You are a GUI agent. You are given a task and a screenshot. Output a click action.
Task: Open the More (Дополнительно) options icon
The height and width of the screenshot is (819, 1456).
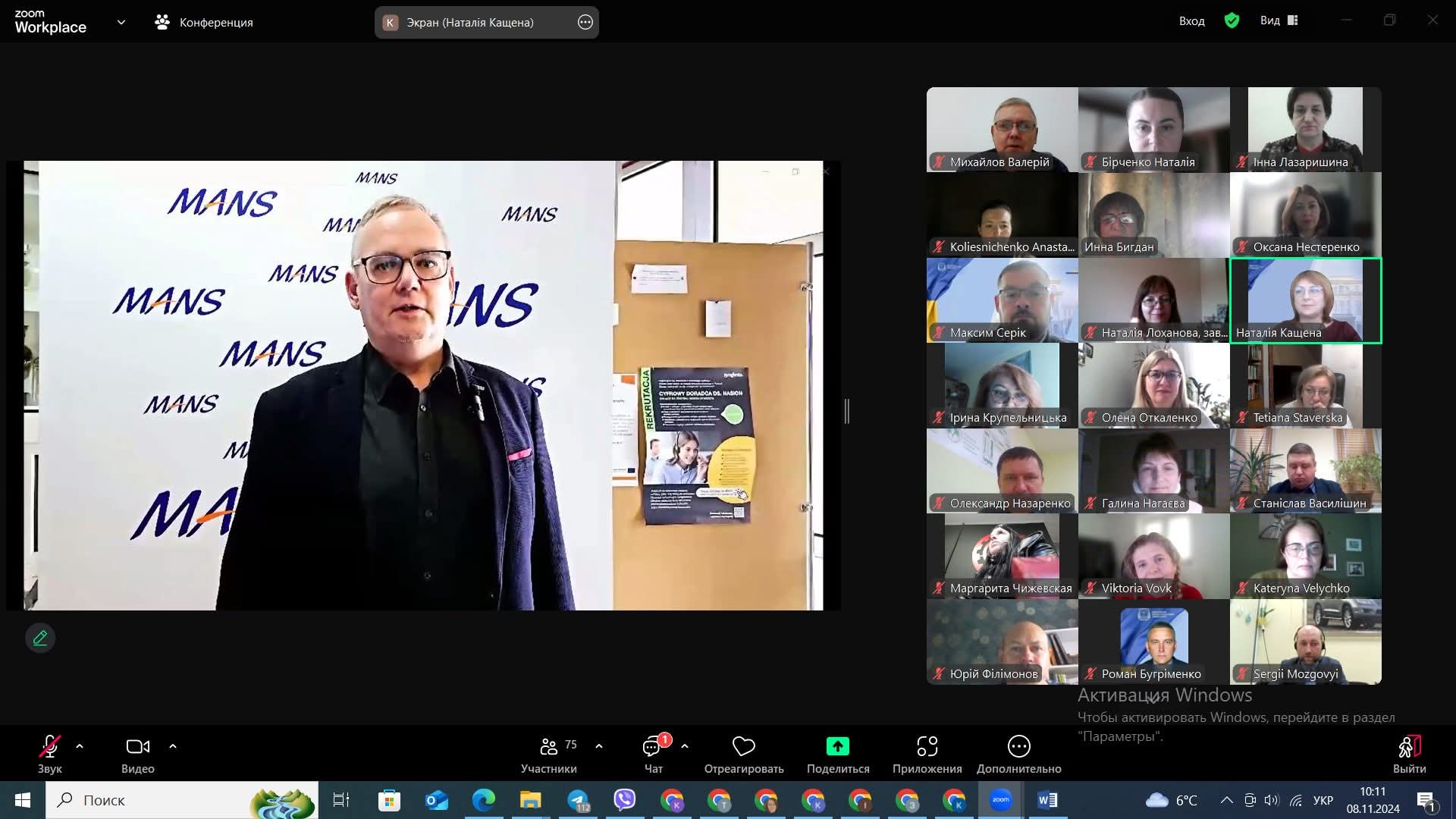[x=1018, y=747]
